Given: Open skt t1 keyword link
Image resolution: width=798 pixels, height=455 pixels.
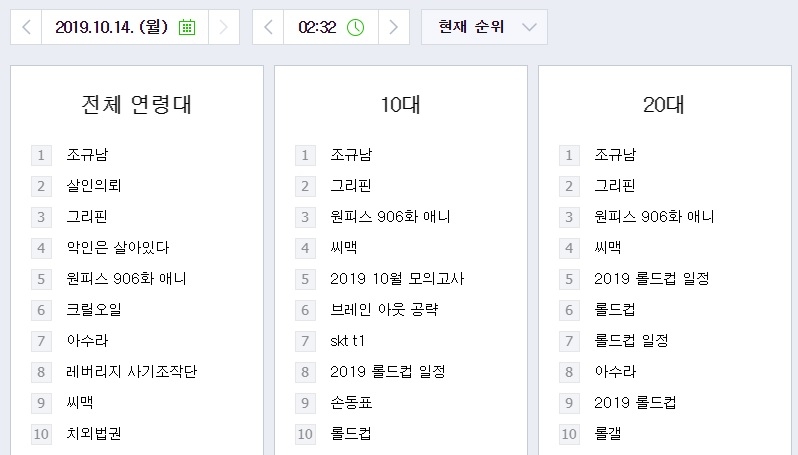Looking at the screenshot, I should coord(350,341).
